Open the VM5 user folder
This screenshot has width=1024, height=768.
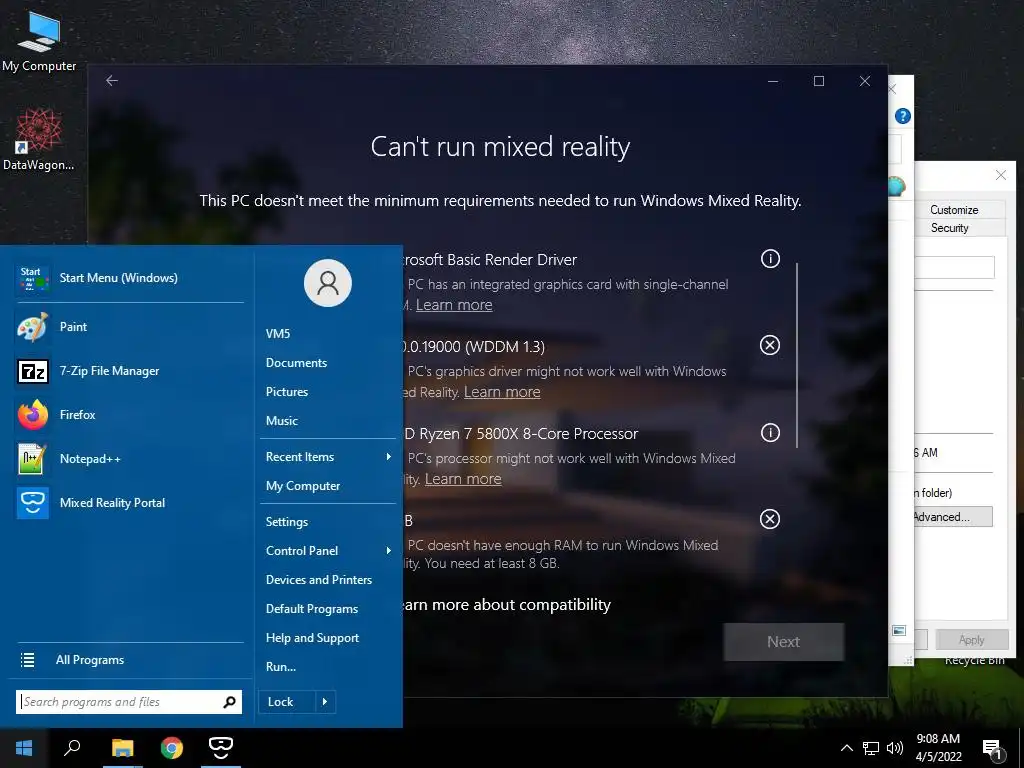pyautogui.click(x=328, y=334)
